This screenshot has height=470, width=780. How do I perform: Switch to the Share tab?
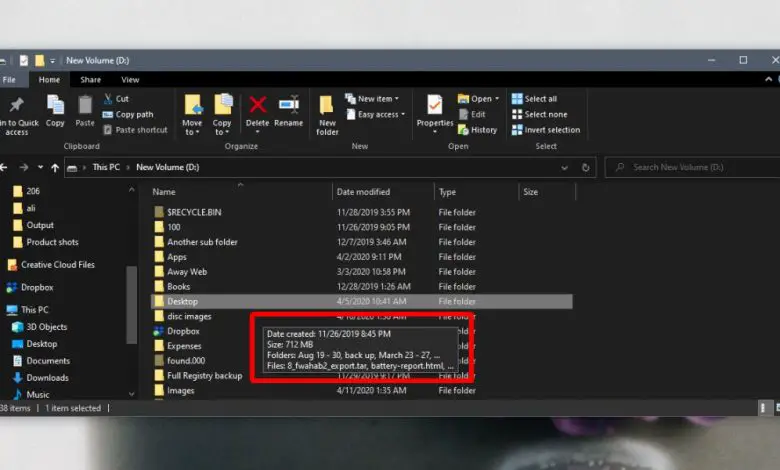click(91, 80)
